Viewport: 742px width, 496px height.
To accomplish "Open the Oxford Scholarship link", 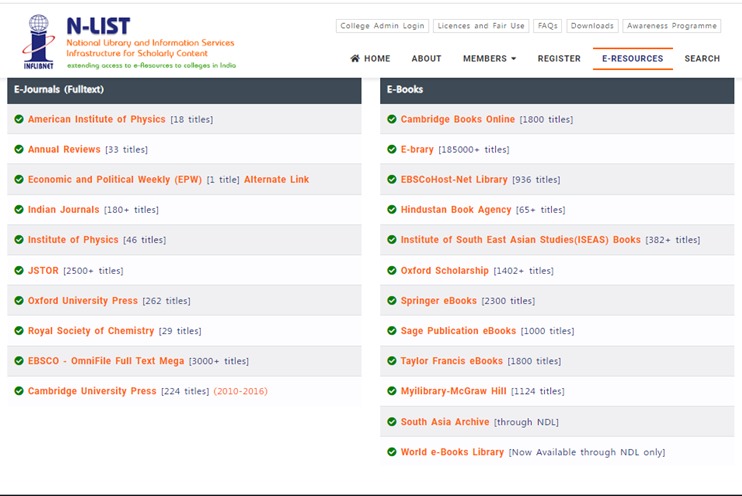I will 444,270.
